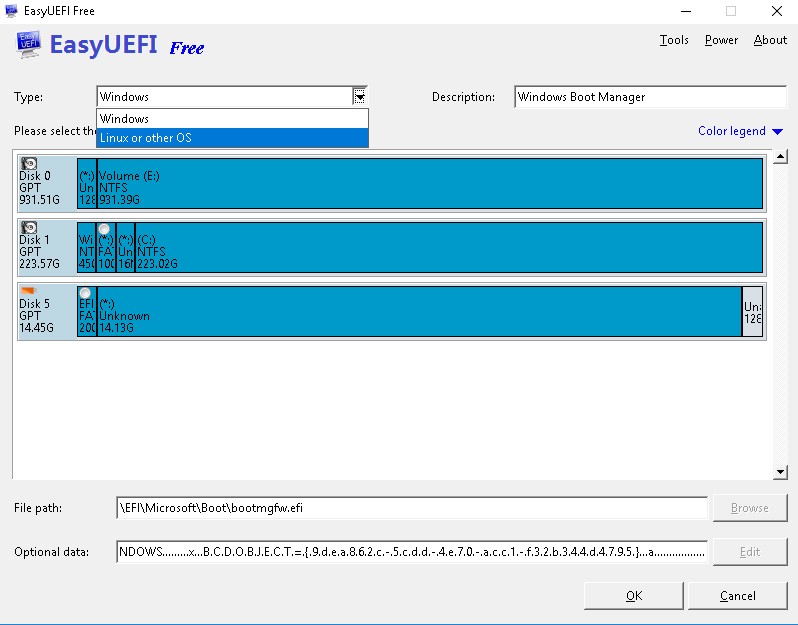The width and height of the screenshot is (798, 625).
Task: Click the Color legend link
Action: 731,131
